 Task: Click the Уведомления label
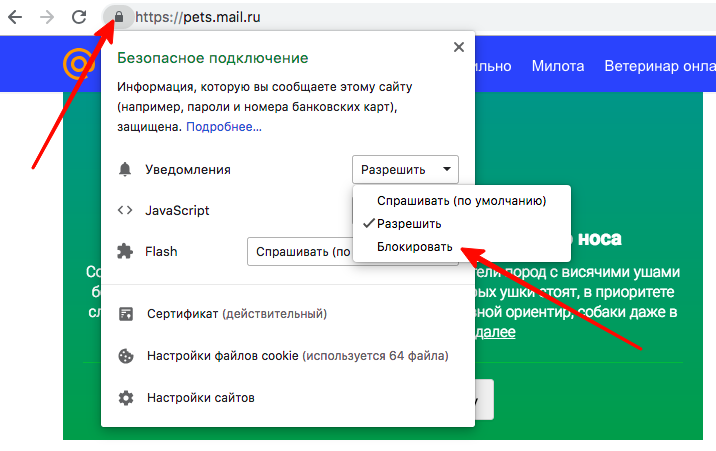click(x=188, y=169)
